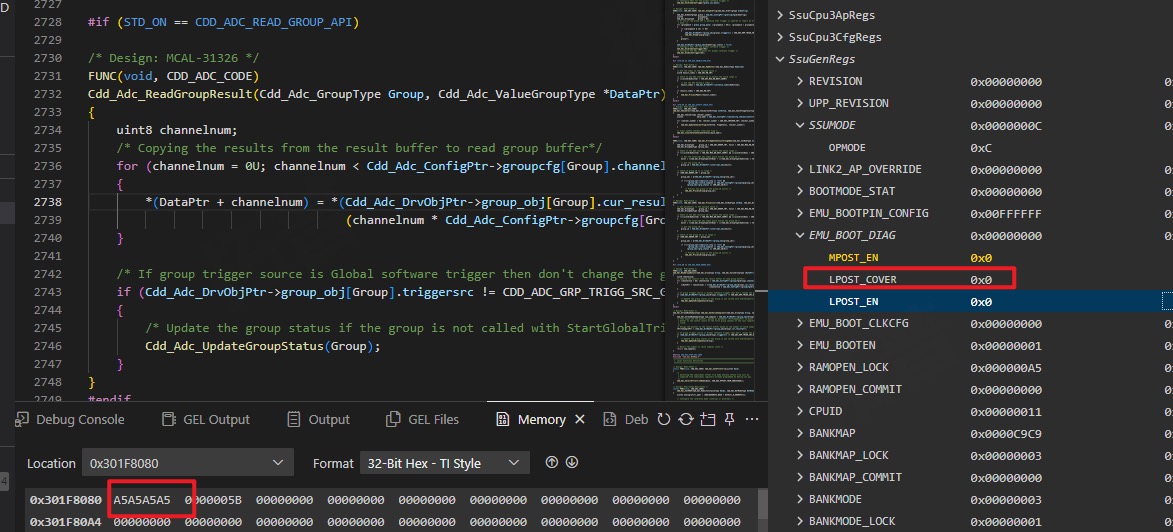Expand the BANKMAP_LOCK register

pyautogui.click(x=800, y=455)
